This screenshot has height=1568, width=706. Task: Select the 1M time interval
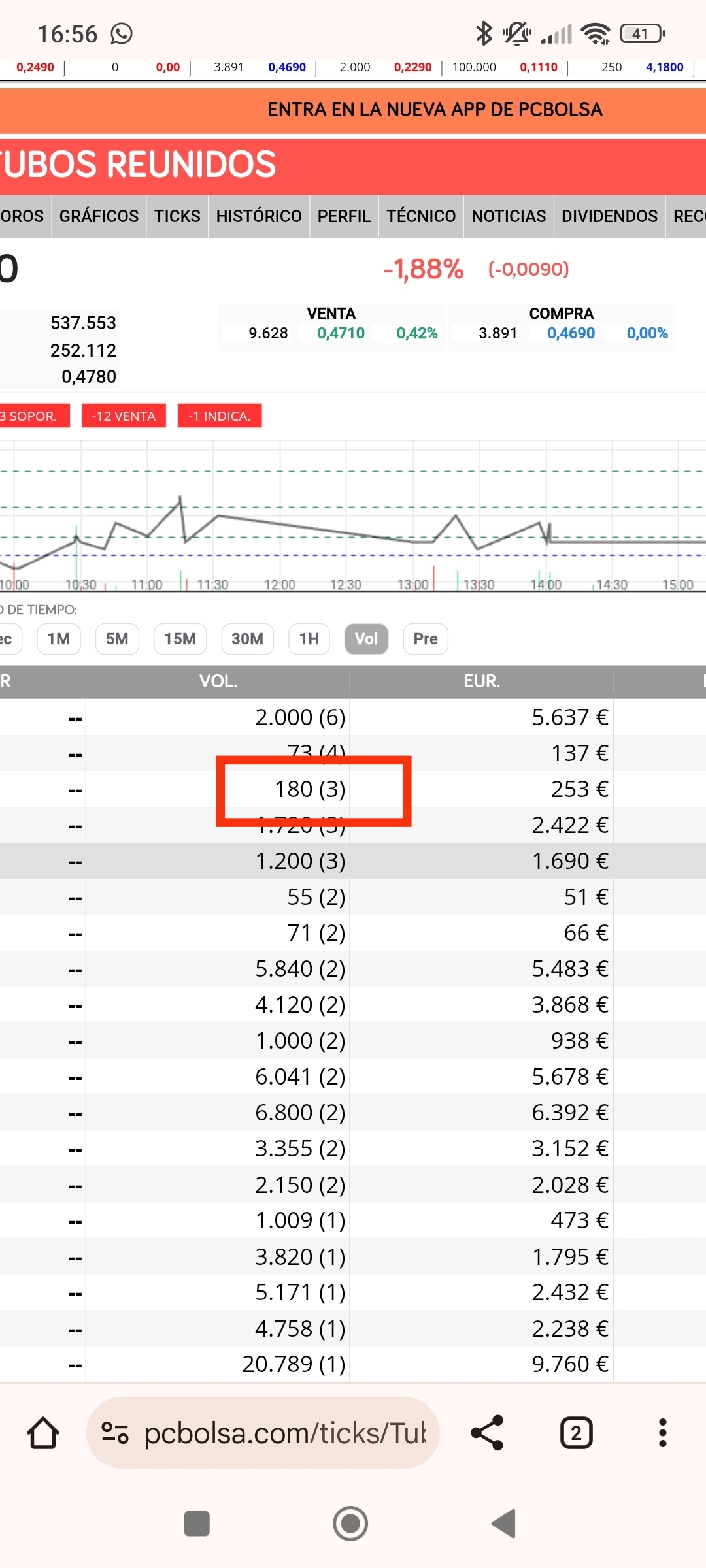pos(59,639)
